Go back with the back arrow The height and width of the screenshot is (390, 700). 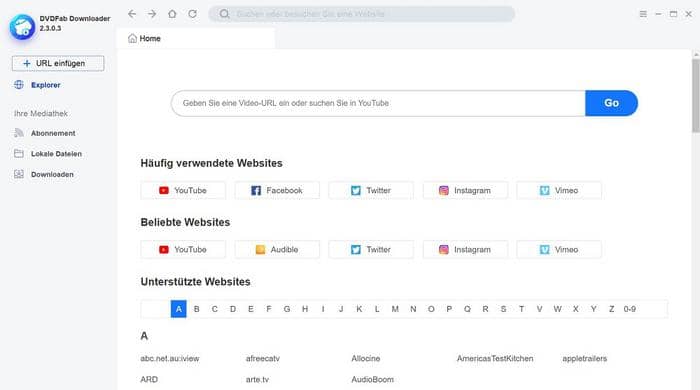tap(132, 14)
